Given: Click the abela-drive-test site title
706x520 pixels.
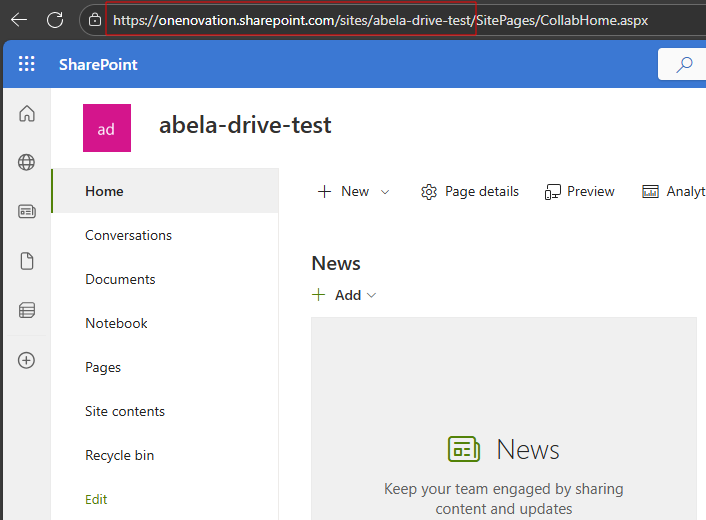Looking at the screenshot, I should [x=245, y=125].
